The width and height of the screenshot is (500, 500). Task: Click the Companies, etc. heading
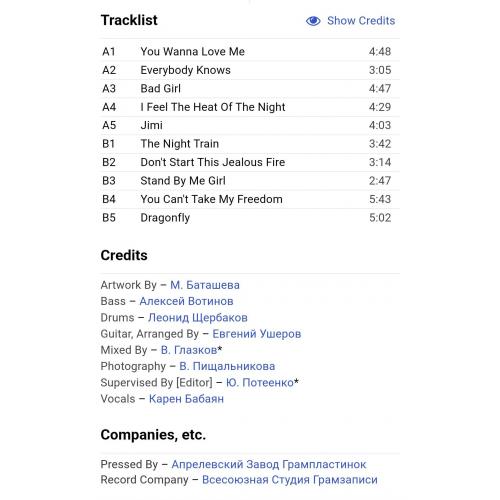(x=153, y=435)
